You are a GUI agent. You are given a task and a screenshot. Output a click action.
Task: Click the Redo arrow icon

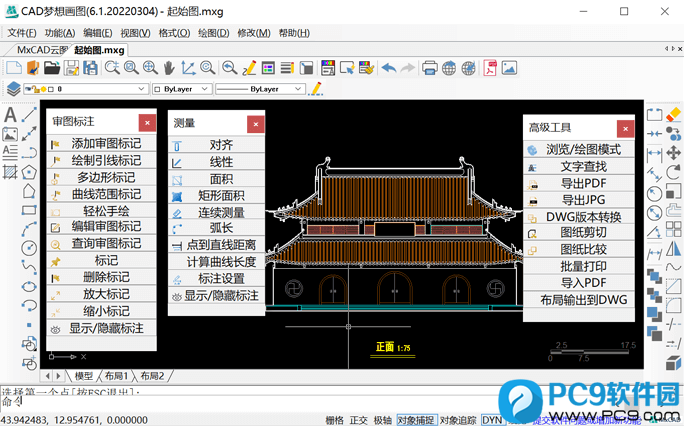coord(408,68)
